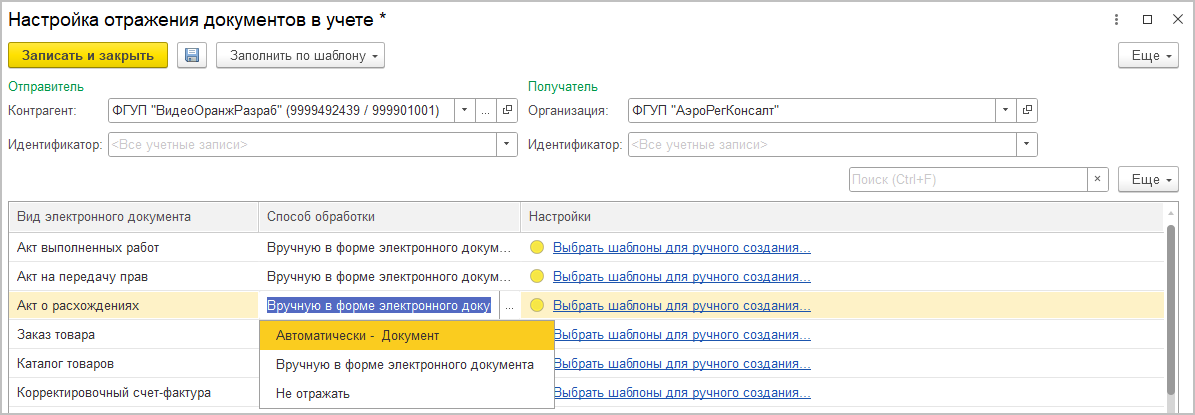The width and height of the screenshot is (1195, 415).
Task: Clear search field with the X icon
Action: pos(1098,179)
